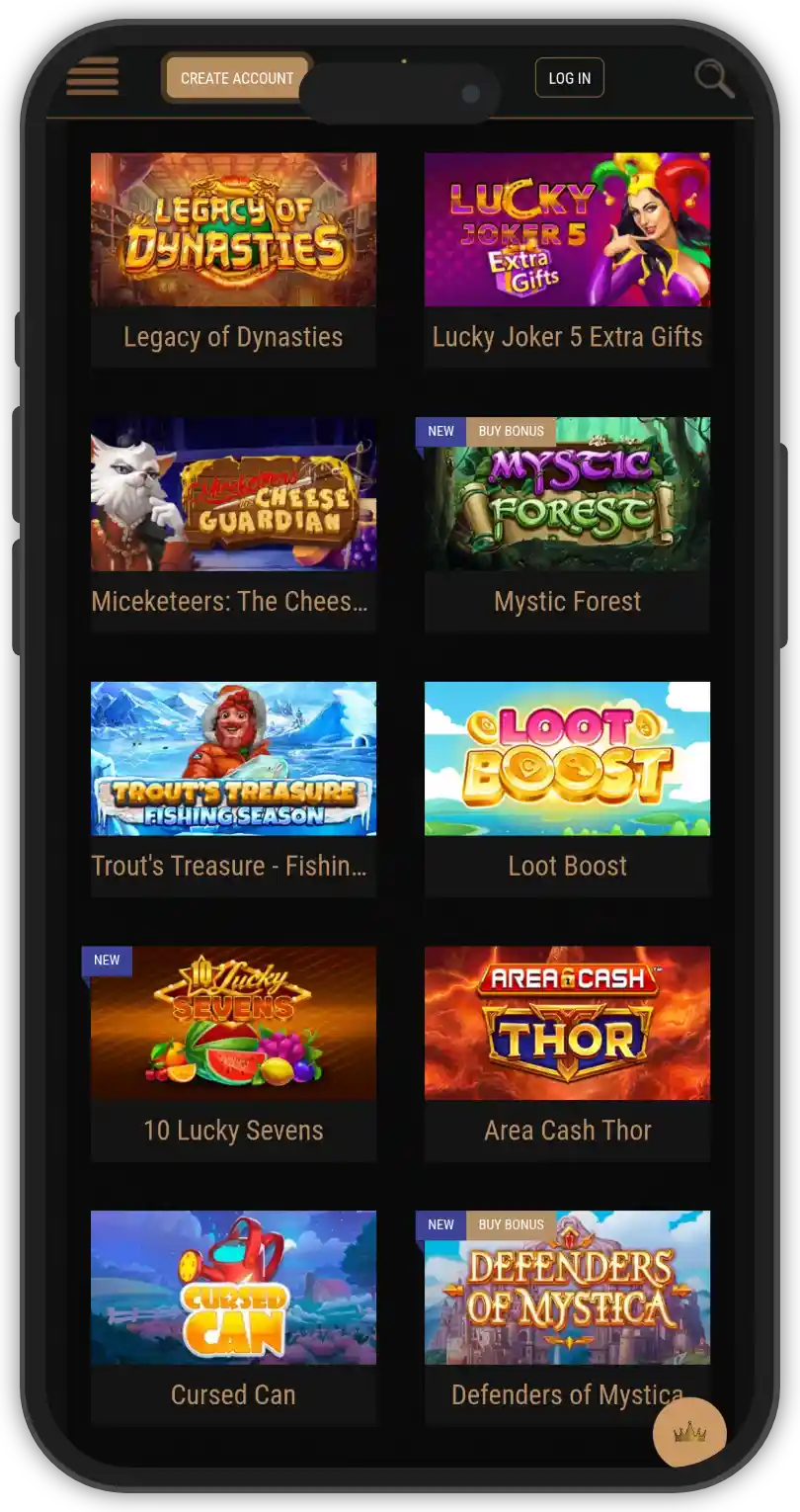Select the Cheese Guardian game image
The image size is (800, 1512).
click(233, 494)
